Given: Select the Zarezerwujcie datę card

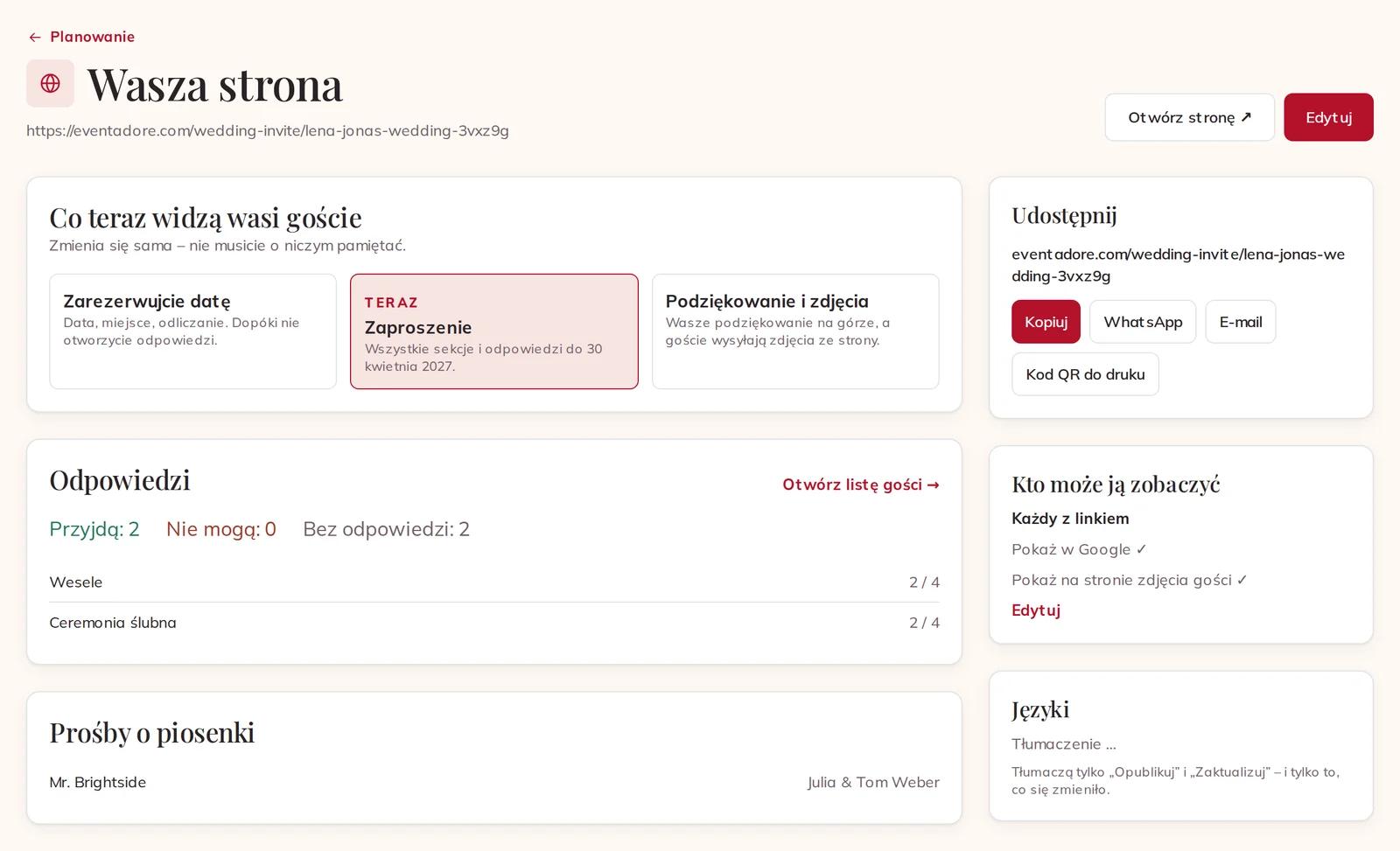Looking at the screenshot, I should click(192, 331).
